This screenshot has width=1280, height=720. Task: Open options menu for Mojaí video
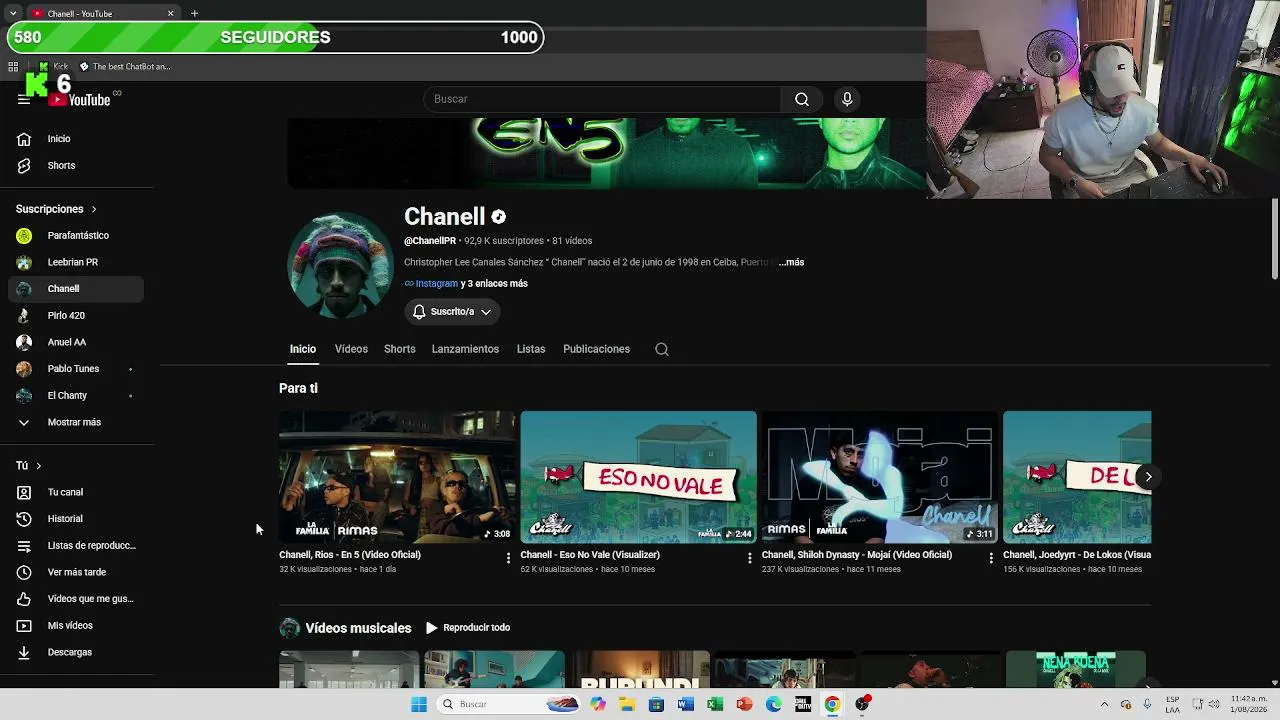coord(991,558)
